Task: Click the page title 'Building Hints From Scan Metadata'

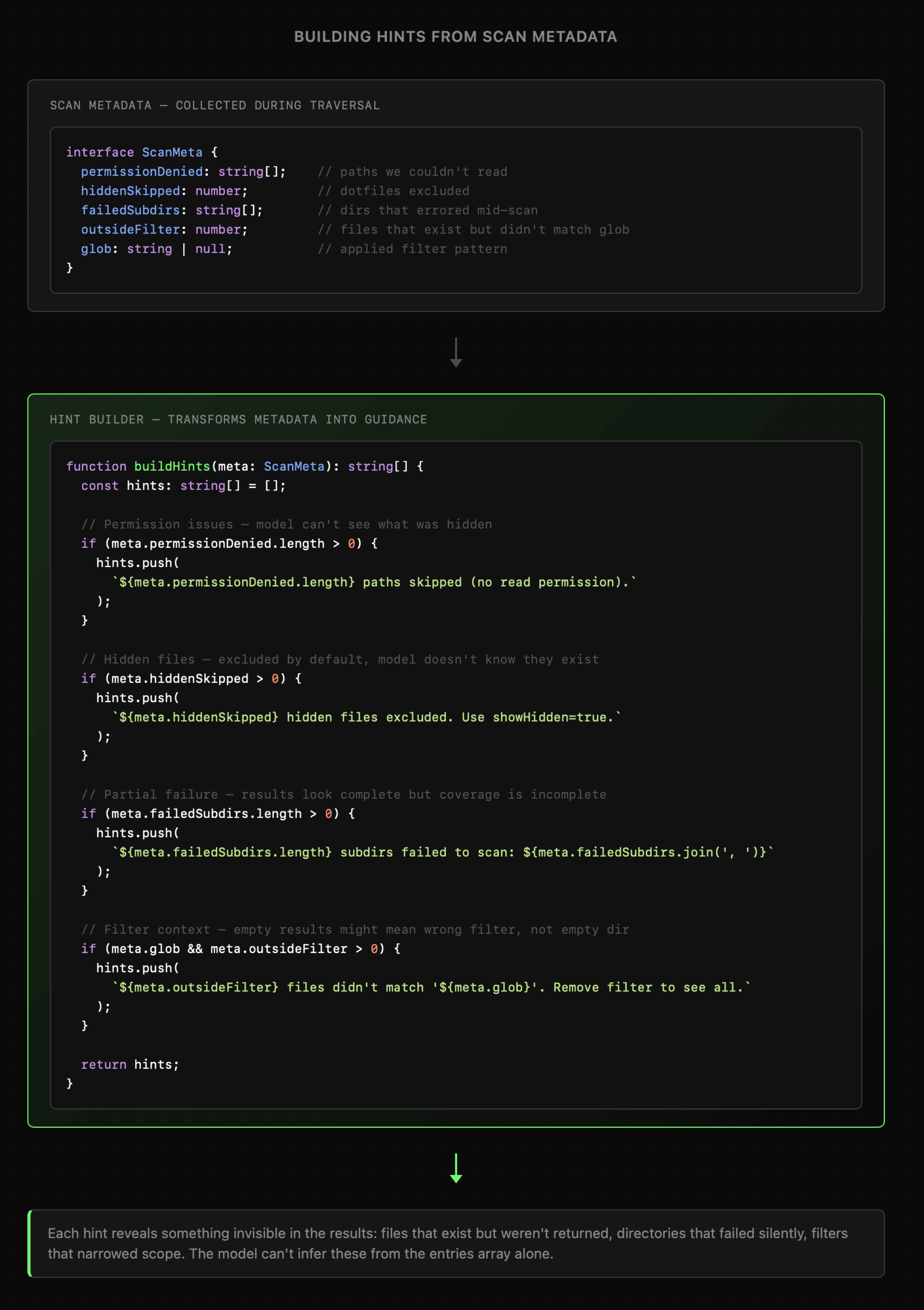Action: pyautogui.click(x=455, y=37)
